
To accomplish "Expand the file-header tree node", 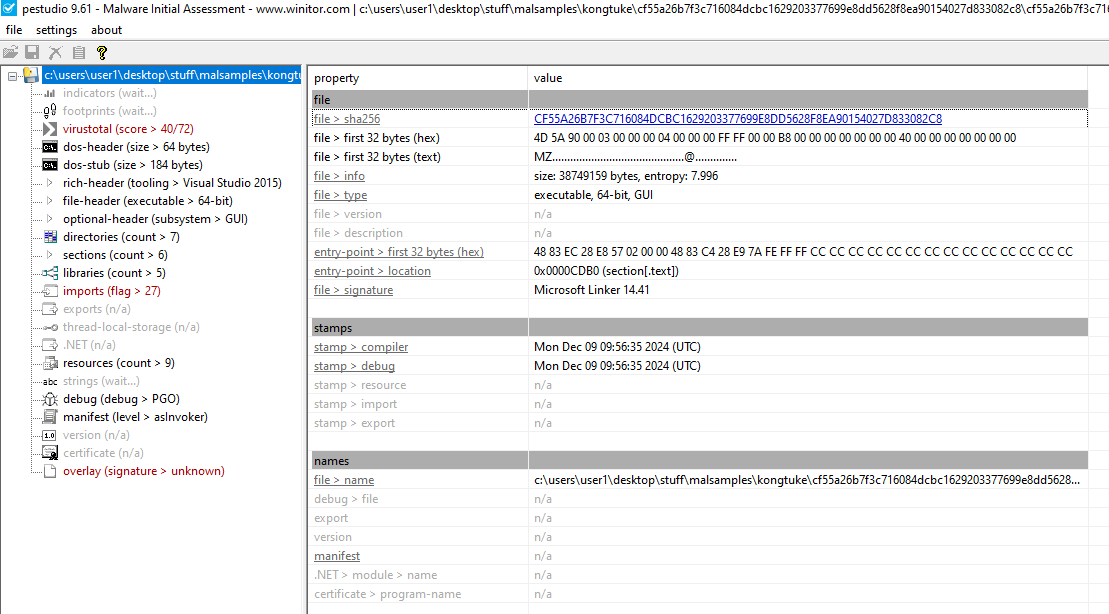I will click(x=50, y=201).
